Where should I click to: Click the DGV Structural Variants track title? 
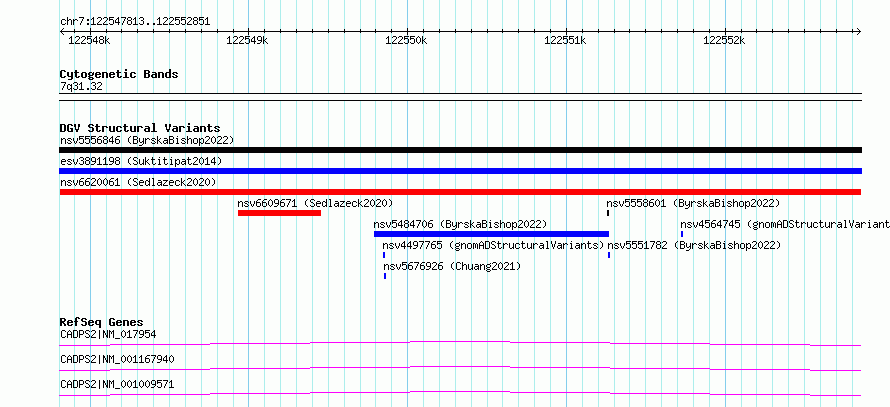[x=140, y=128]
